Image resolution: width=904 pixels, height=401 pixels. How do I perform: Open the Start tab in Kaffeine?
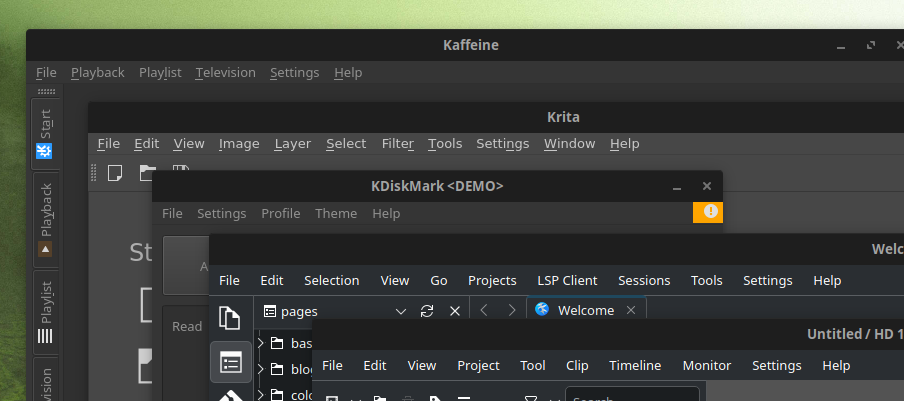click(x=45, y=134)
